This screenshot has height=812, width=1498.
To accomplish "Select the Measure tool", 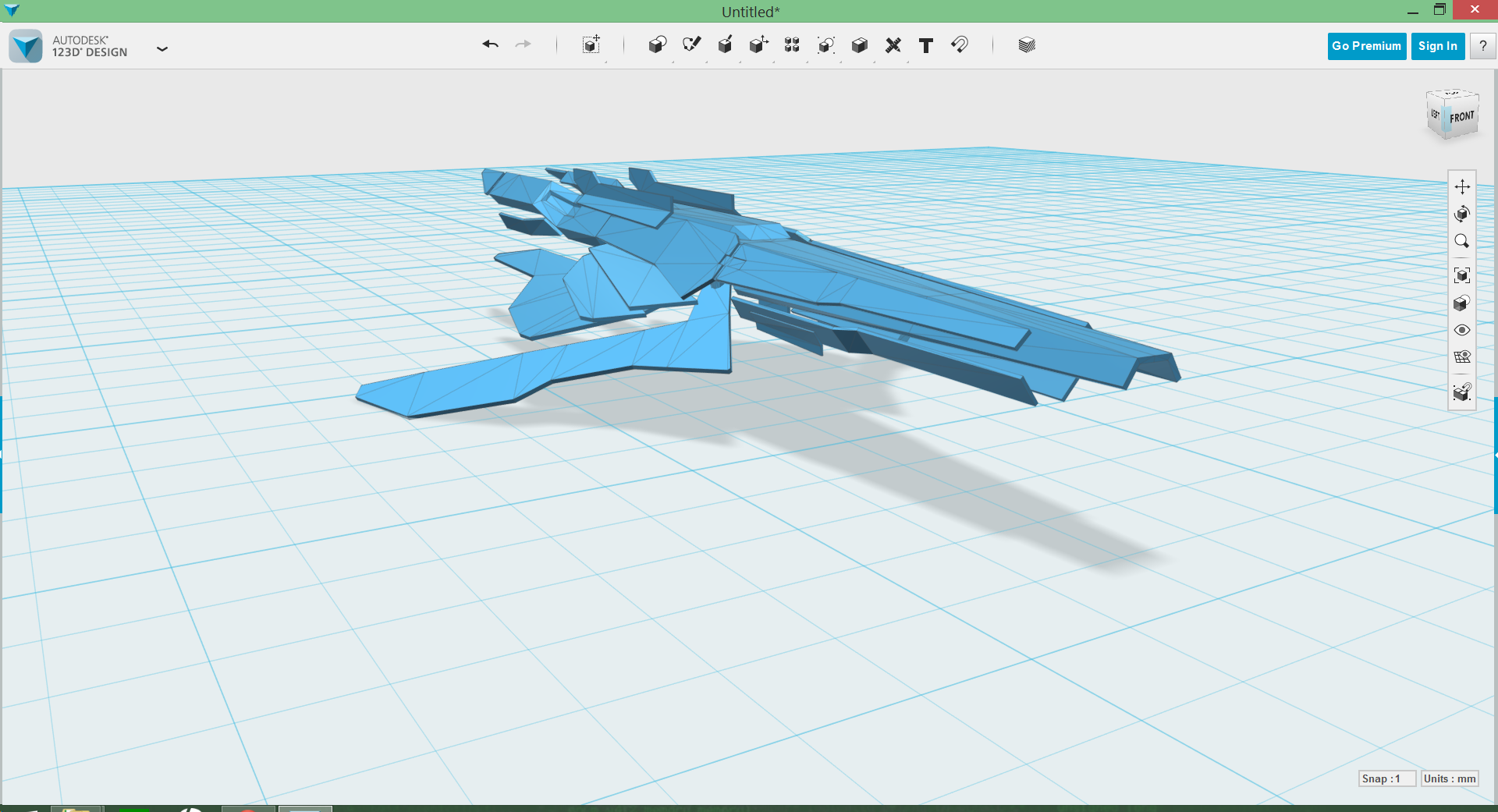I will pos(893,44).
